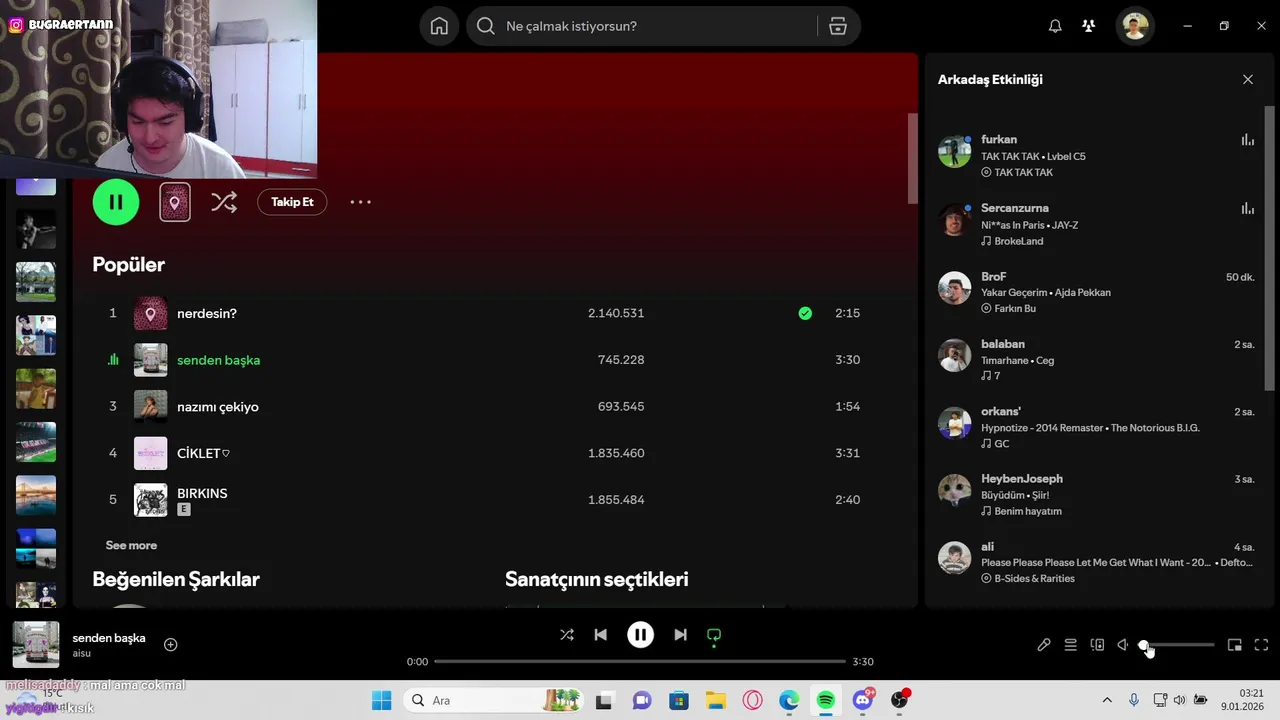
Task: Open the artist aisu link in the player bar
Action: [82, 653]
